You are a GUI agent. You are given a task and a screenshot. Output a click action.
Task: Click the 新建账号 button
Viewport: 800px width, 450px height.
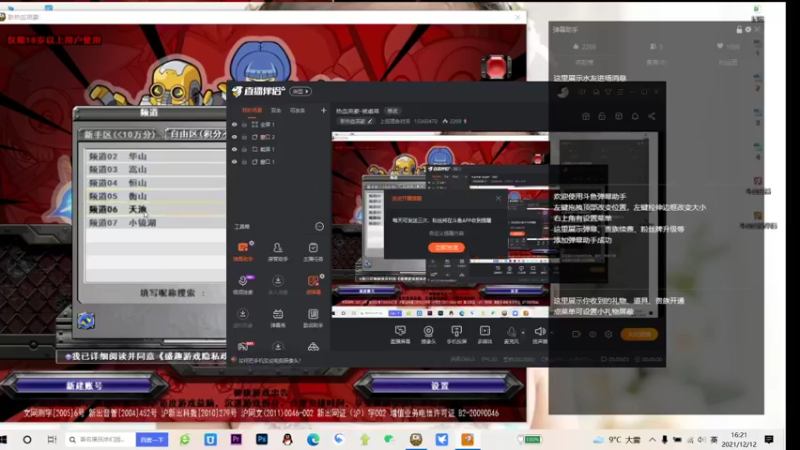point(85,386)
